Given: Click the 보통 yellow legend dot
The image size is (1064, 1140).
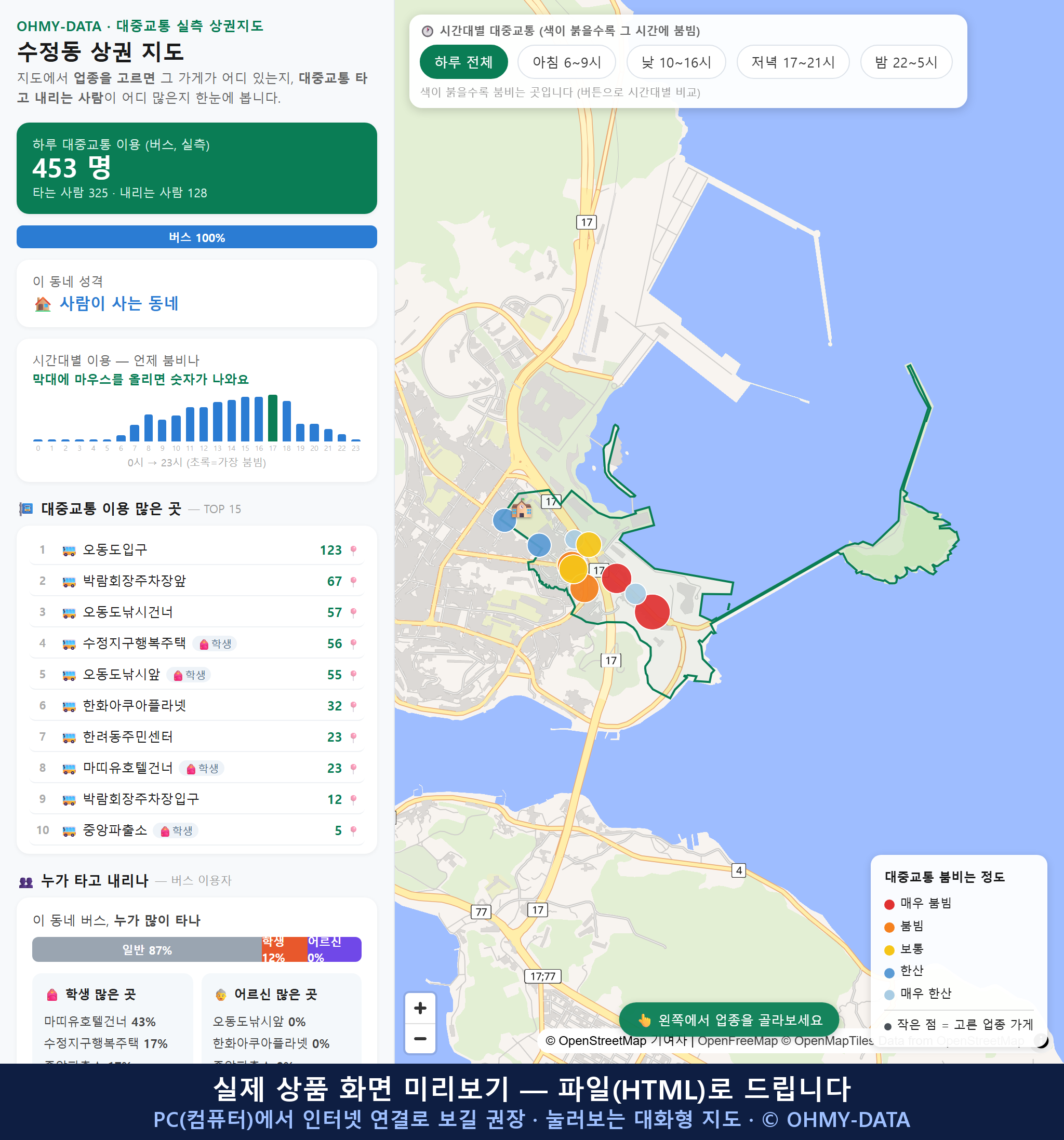Looking at the screenshot, I should (889, 950).
